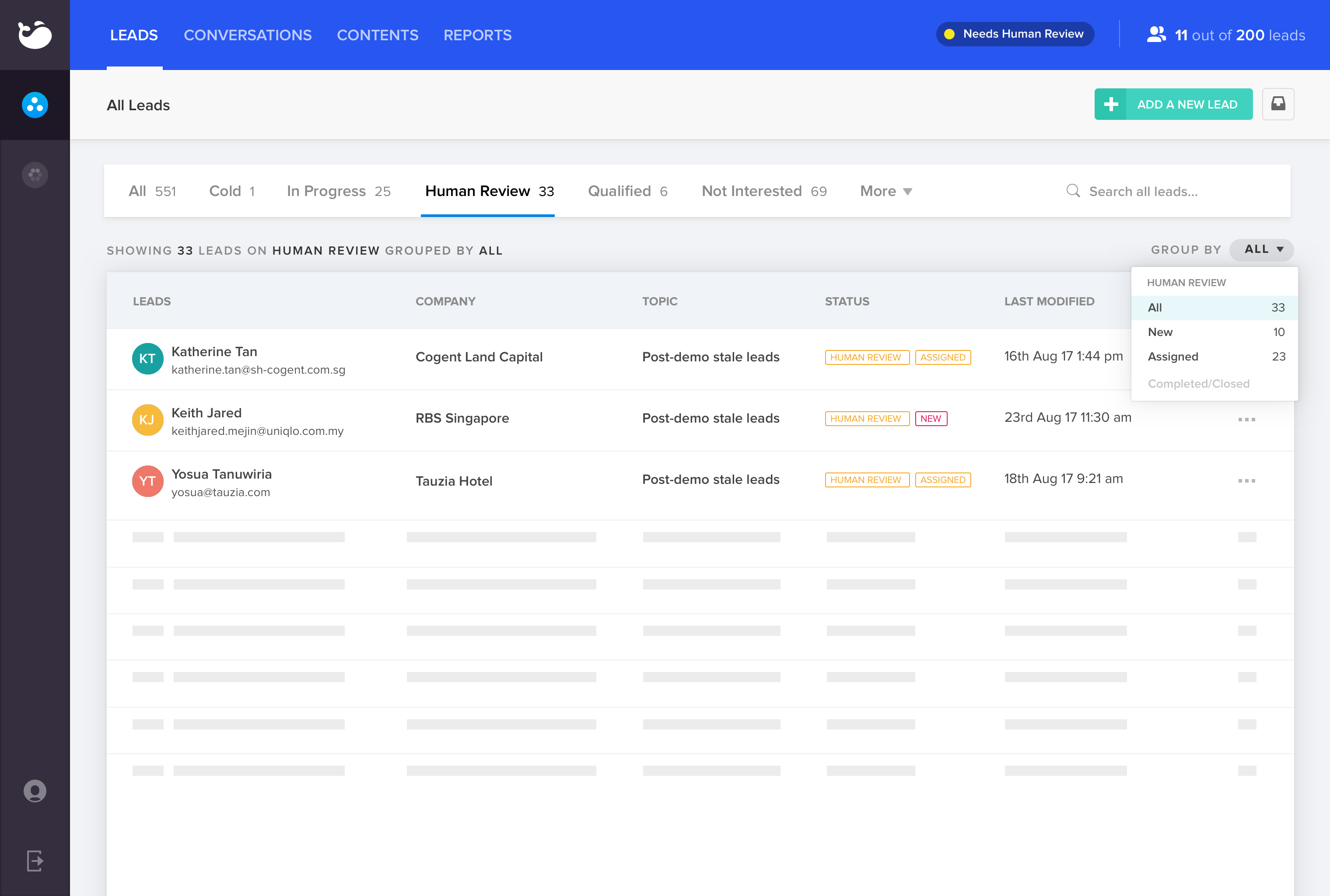Click the logout icon in sidebar
The height and width of the screenshot is (896, 1330).
(x=35, y=861)
